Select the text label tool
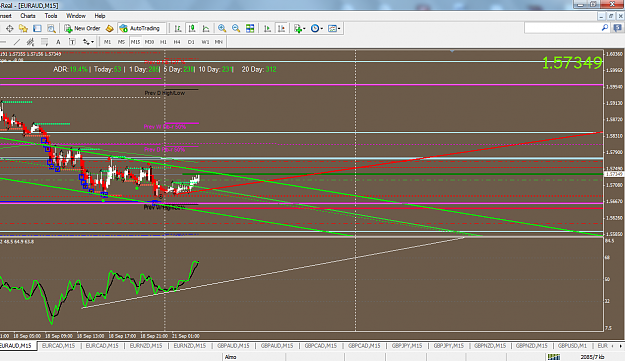Image resolution: width=625 pixels, height=361 pixels. pos(72,42)
